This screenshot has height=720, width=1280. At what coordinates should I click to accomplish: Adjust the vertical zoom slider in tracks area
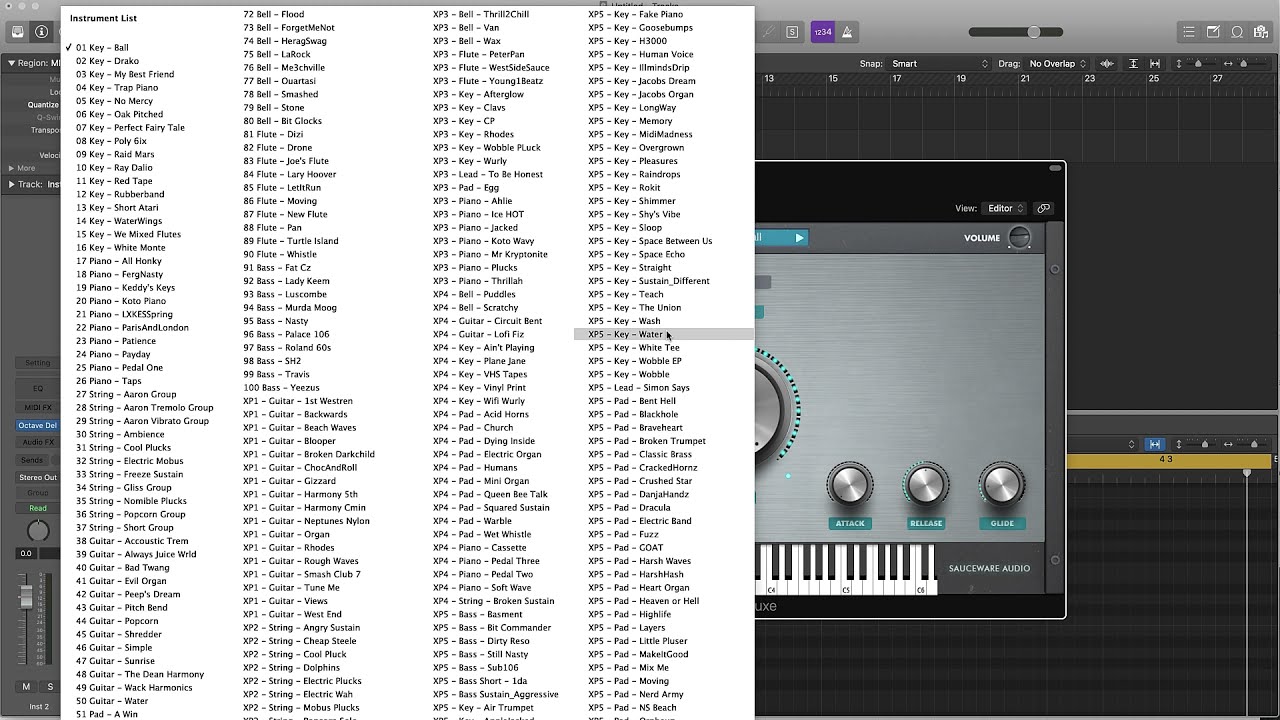coord(1200,64)
